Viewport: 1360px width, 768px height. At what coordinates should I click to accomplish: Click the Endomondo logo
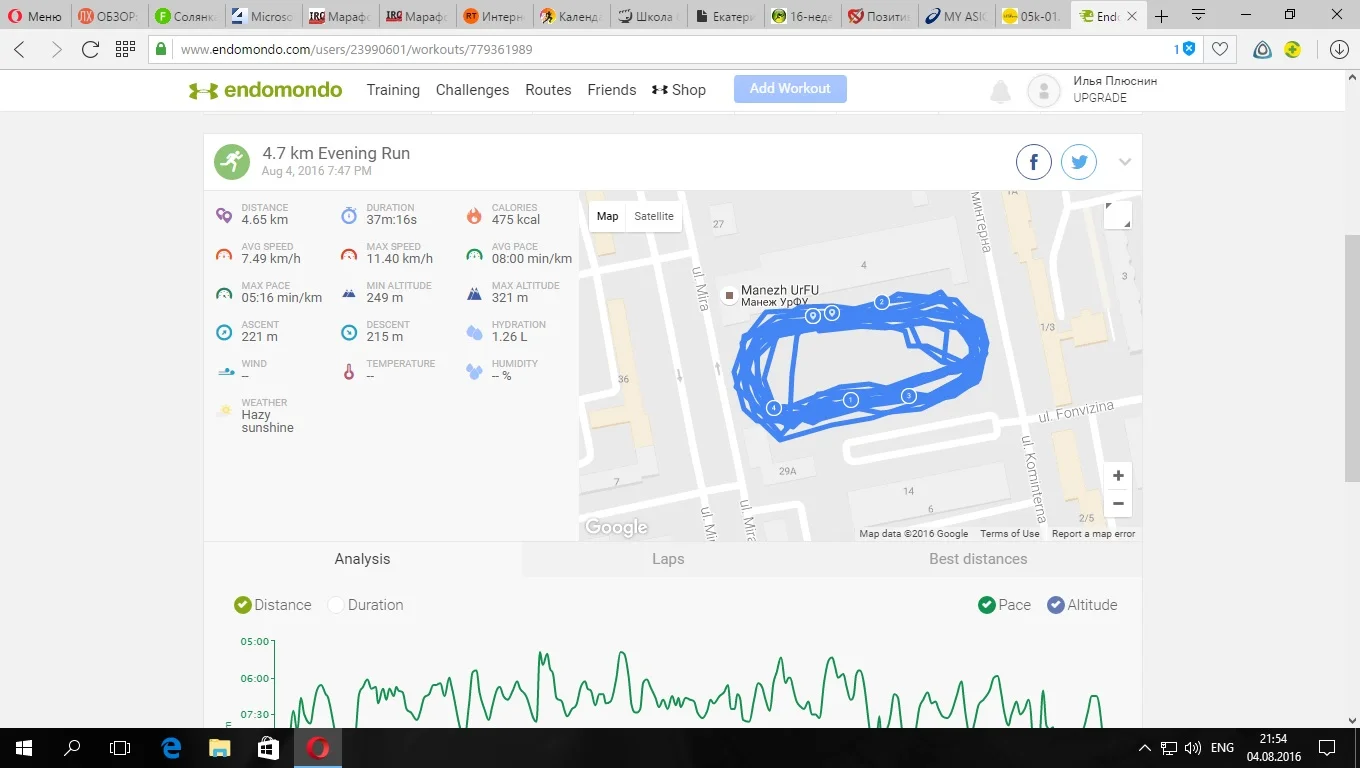(x=266, y=90)
